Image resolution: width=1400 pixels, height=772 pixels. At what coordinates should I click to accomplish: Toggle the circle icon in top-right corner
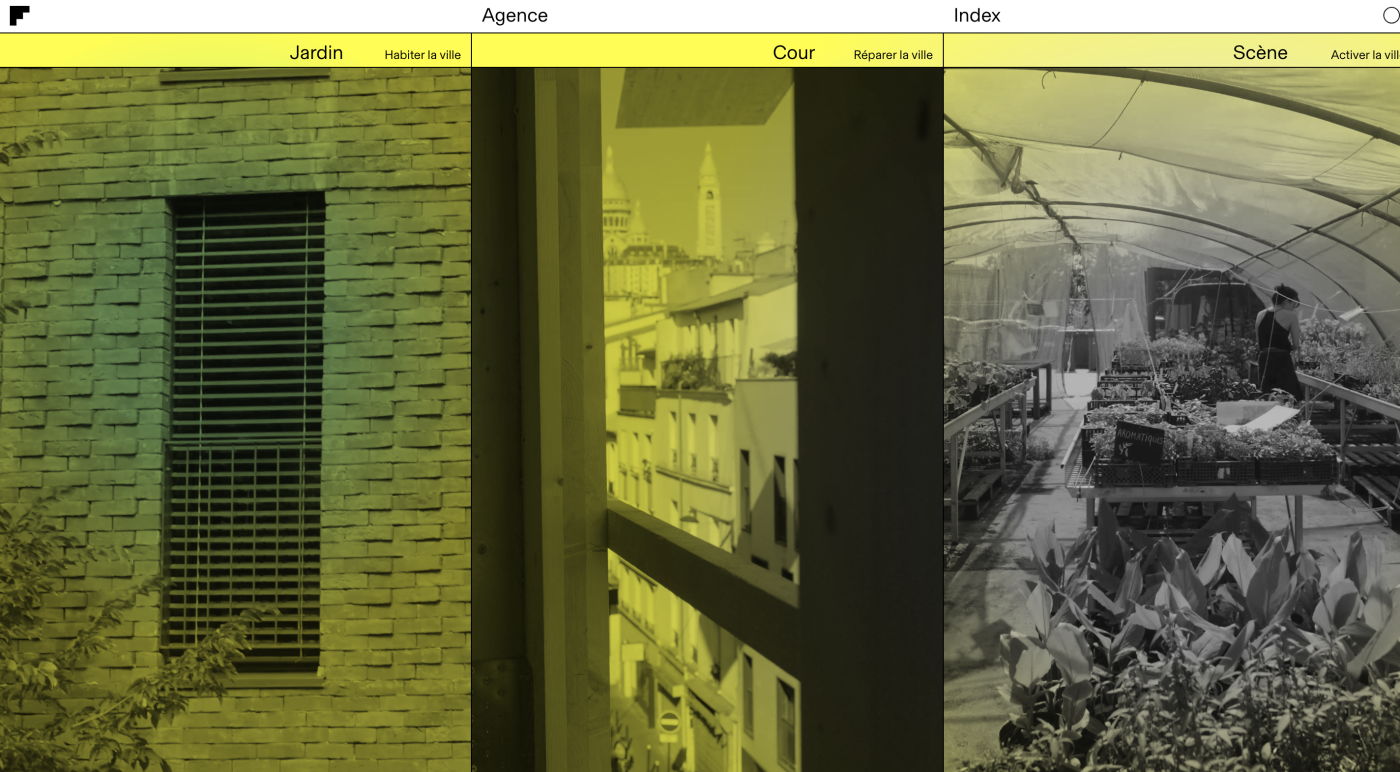tap(1390, 15)
